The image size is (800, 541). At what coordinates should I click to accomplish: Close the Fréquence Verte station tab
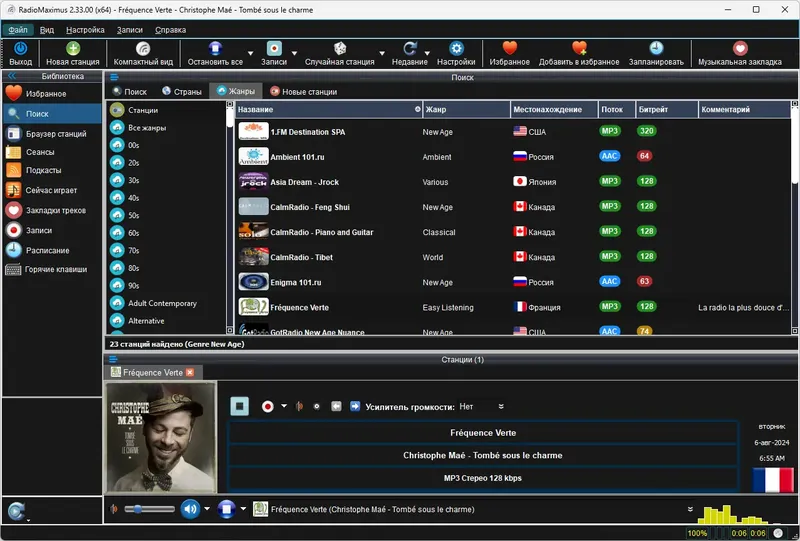(x=190, y=373)
